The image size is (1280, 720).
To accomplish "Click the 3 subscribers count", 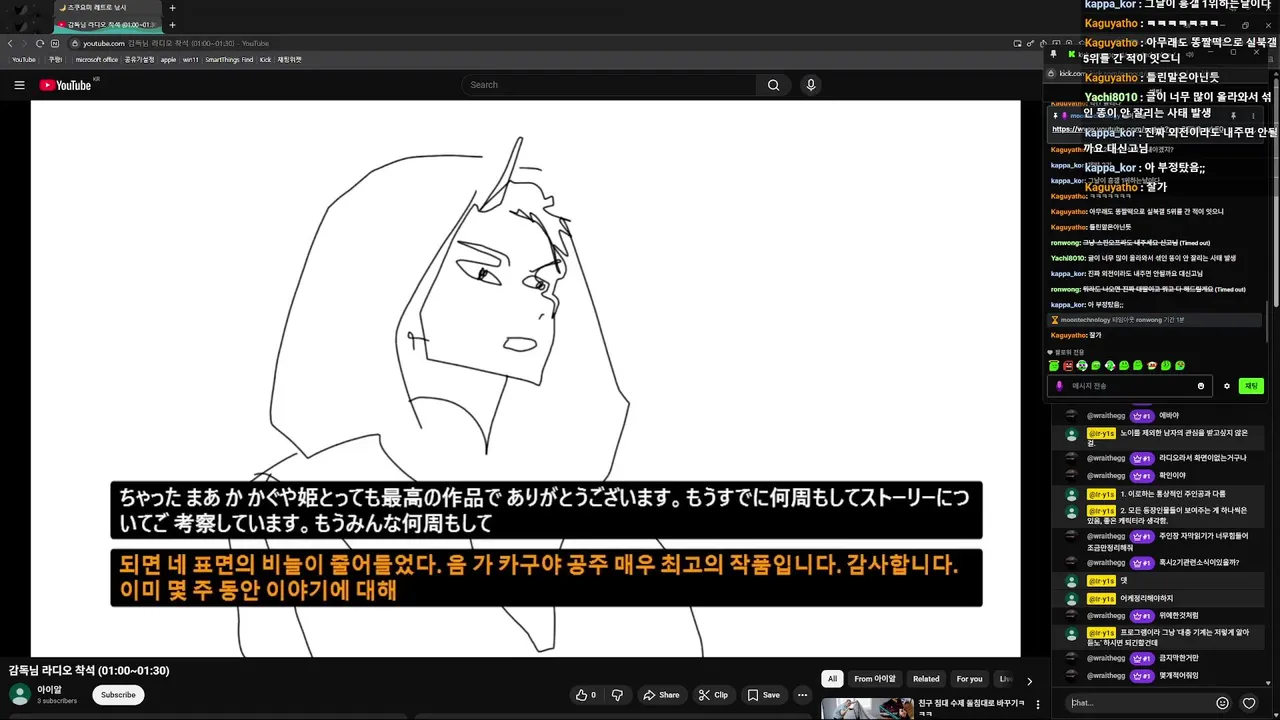I will [x=57, y=701].
